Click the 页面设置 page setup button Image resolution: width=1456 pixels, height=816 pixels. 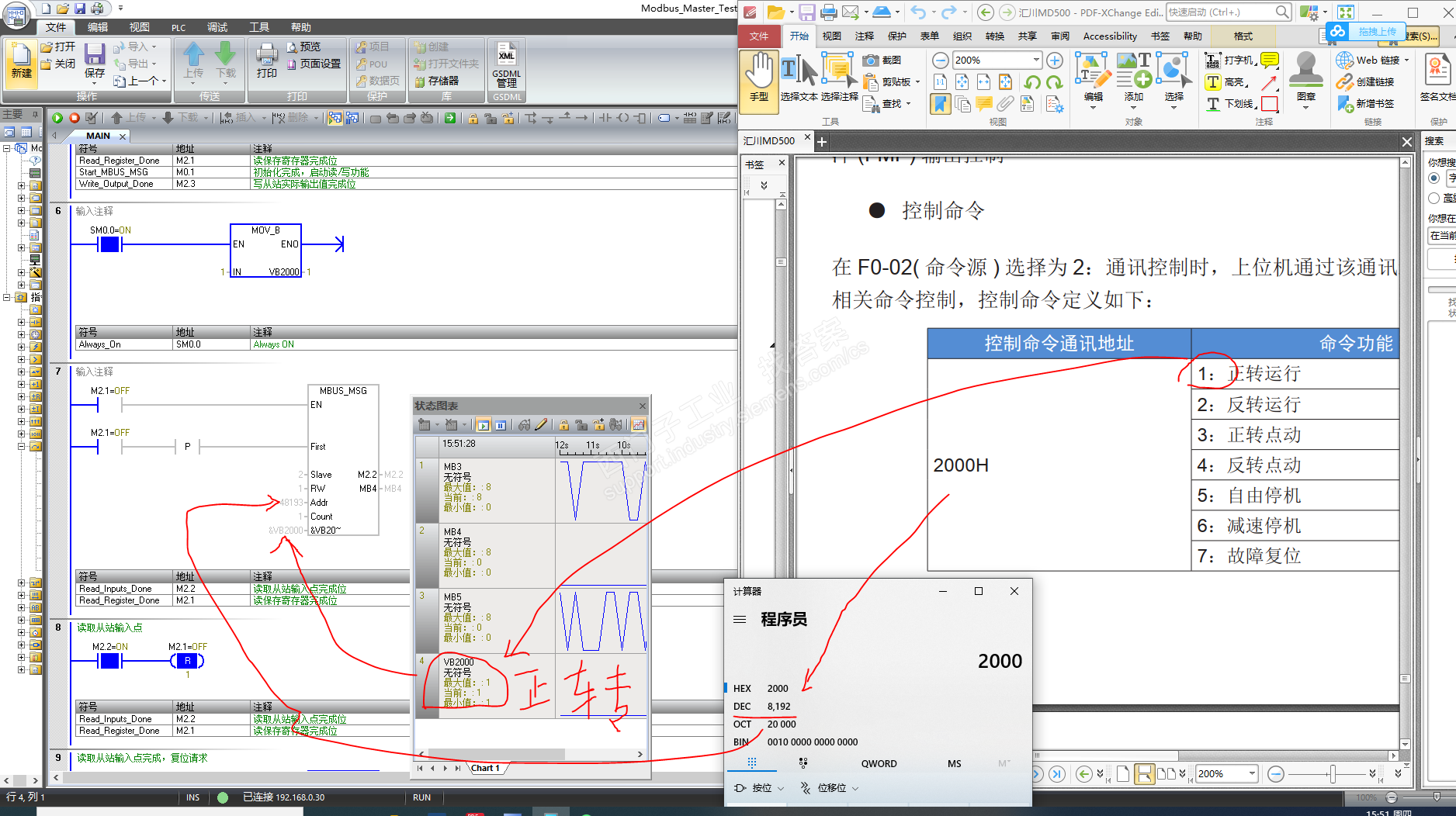314,64
